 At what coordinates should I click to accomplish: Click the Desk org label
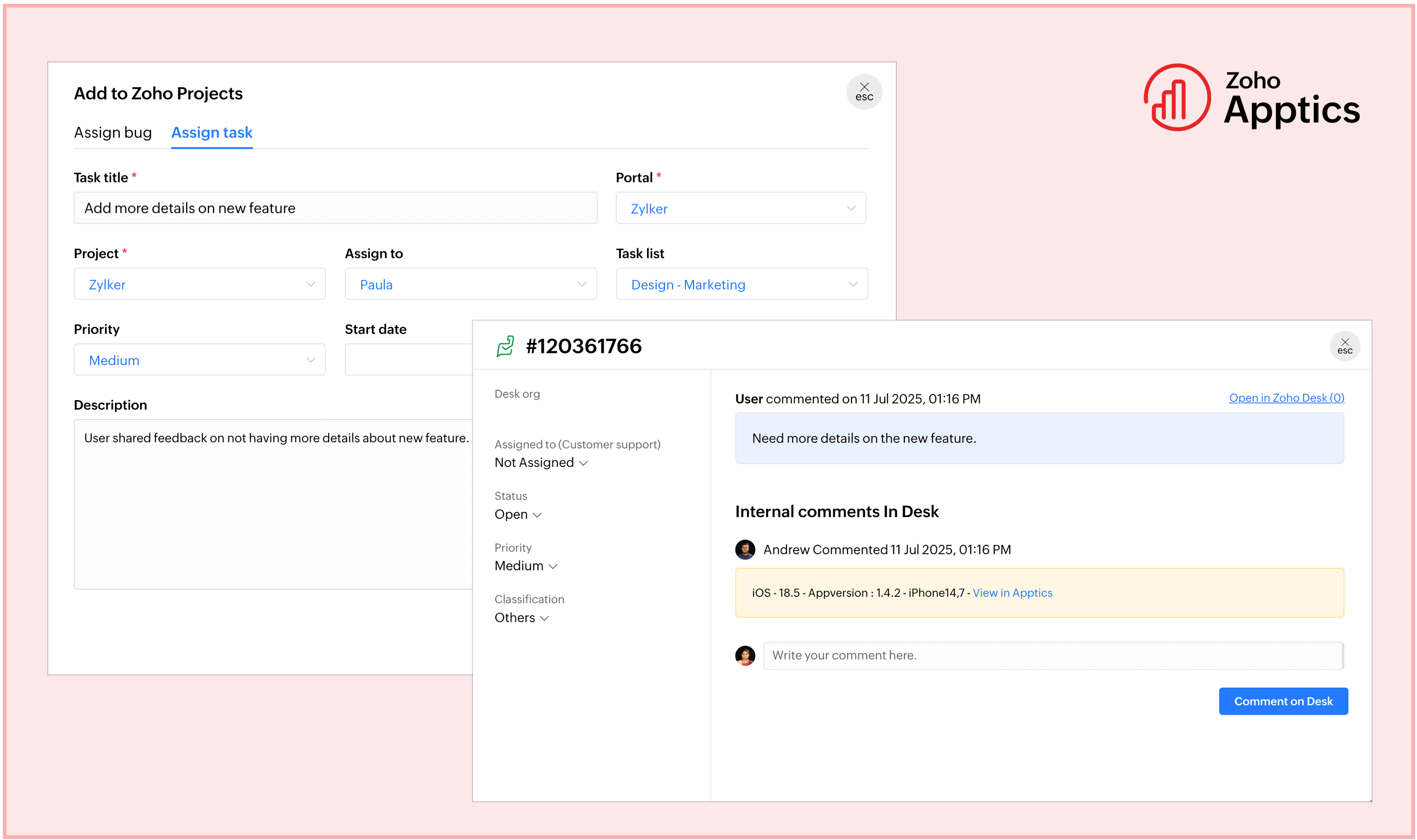coord(516,394)
